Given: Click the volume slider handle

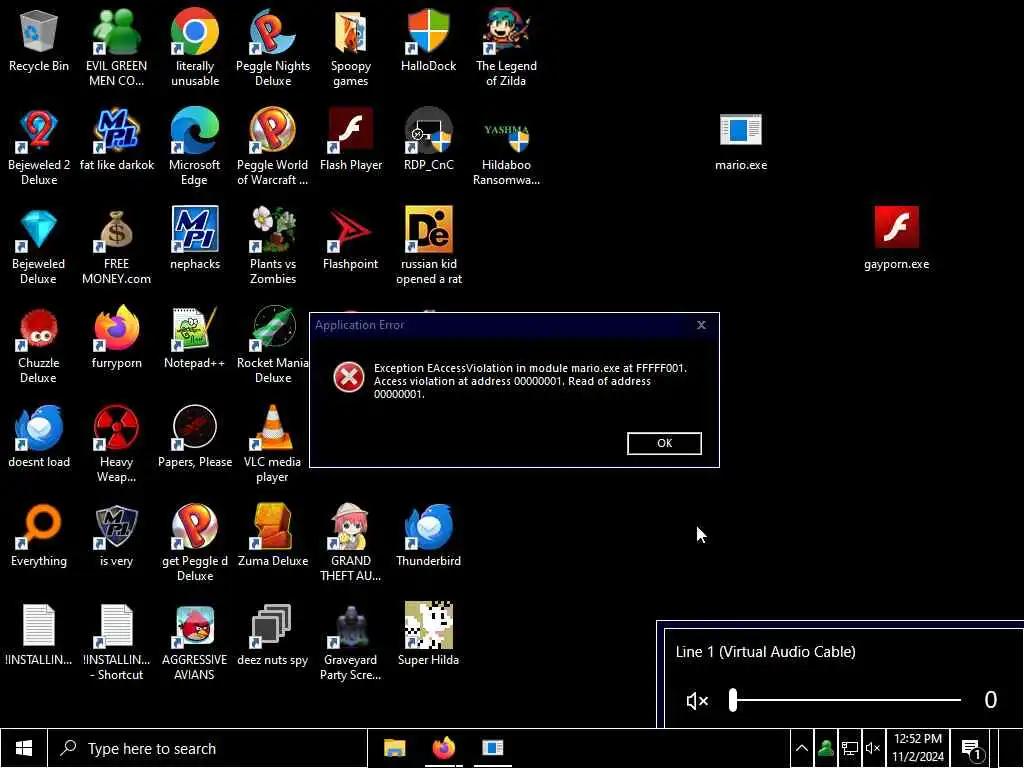Looking at the screenshot, I should 733,700.
